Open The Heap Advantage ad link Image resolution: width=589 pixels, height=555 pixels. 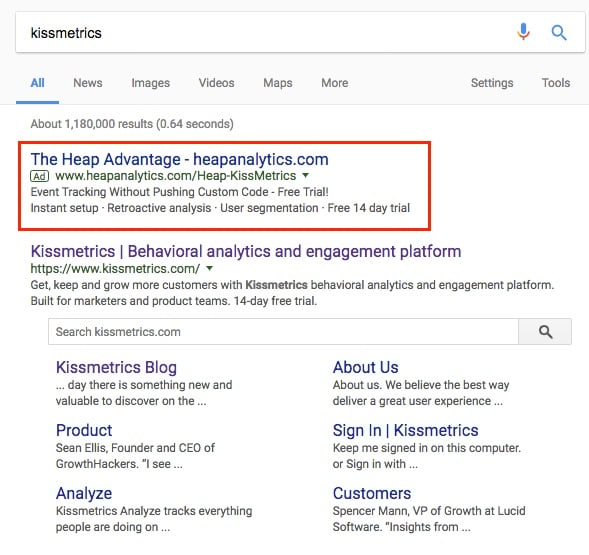(x=180, y=159)
